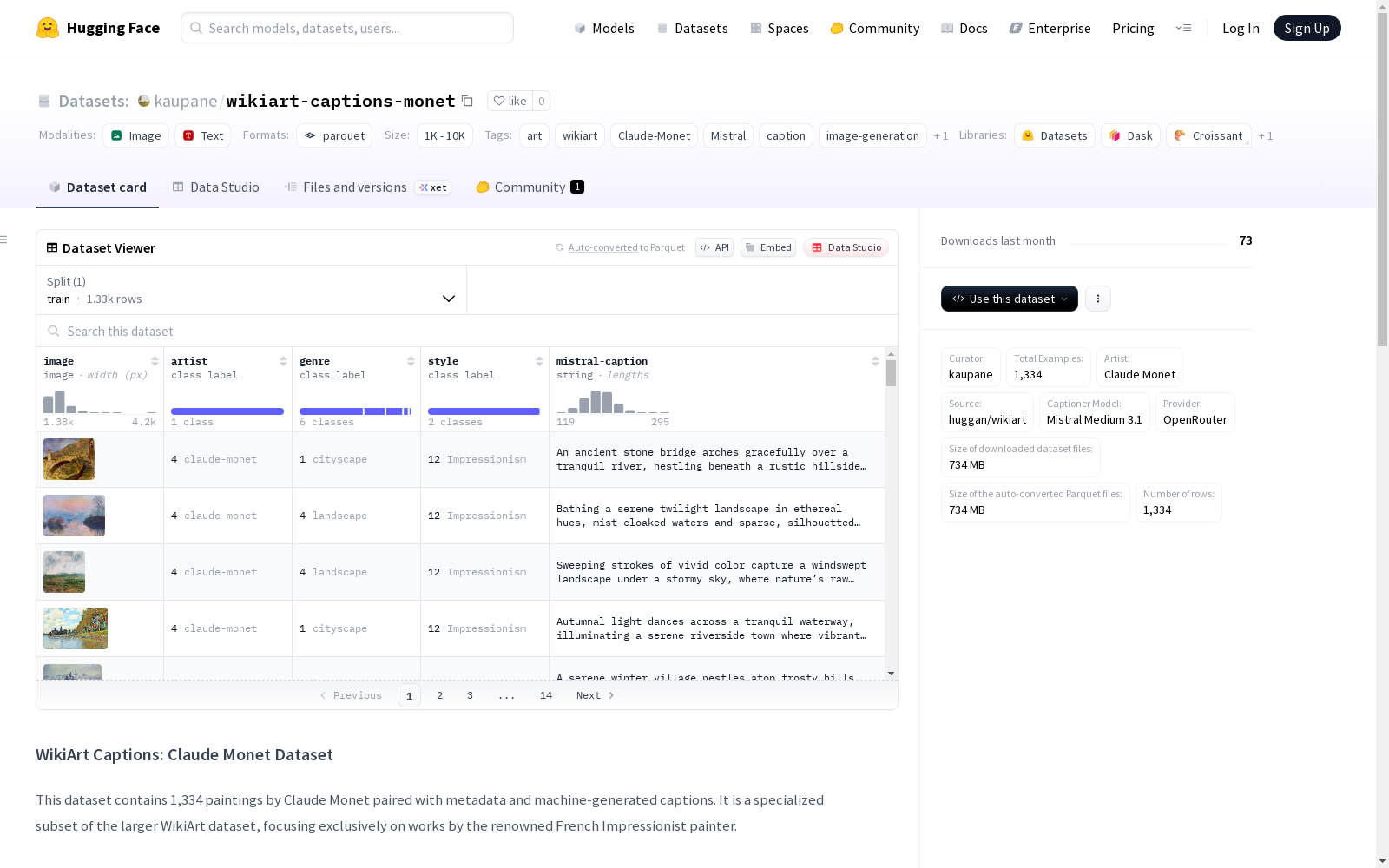This screenshot has width=1389, height=868.
Task: Click Next page in pagination
Action: pos(596,695)
